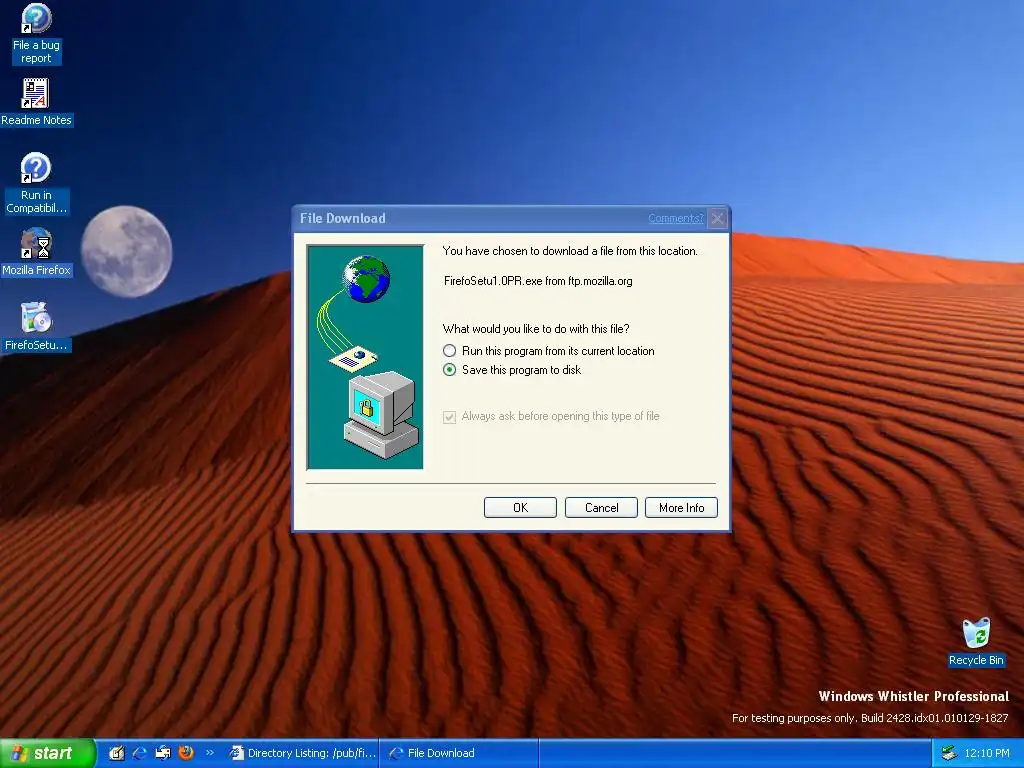Cancel the file download
The width and height of the screenshot is (1024, 768).
[601, 507]
